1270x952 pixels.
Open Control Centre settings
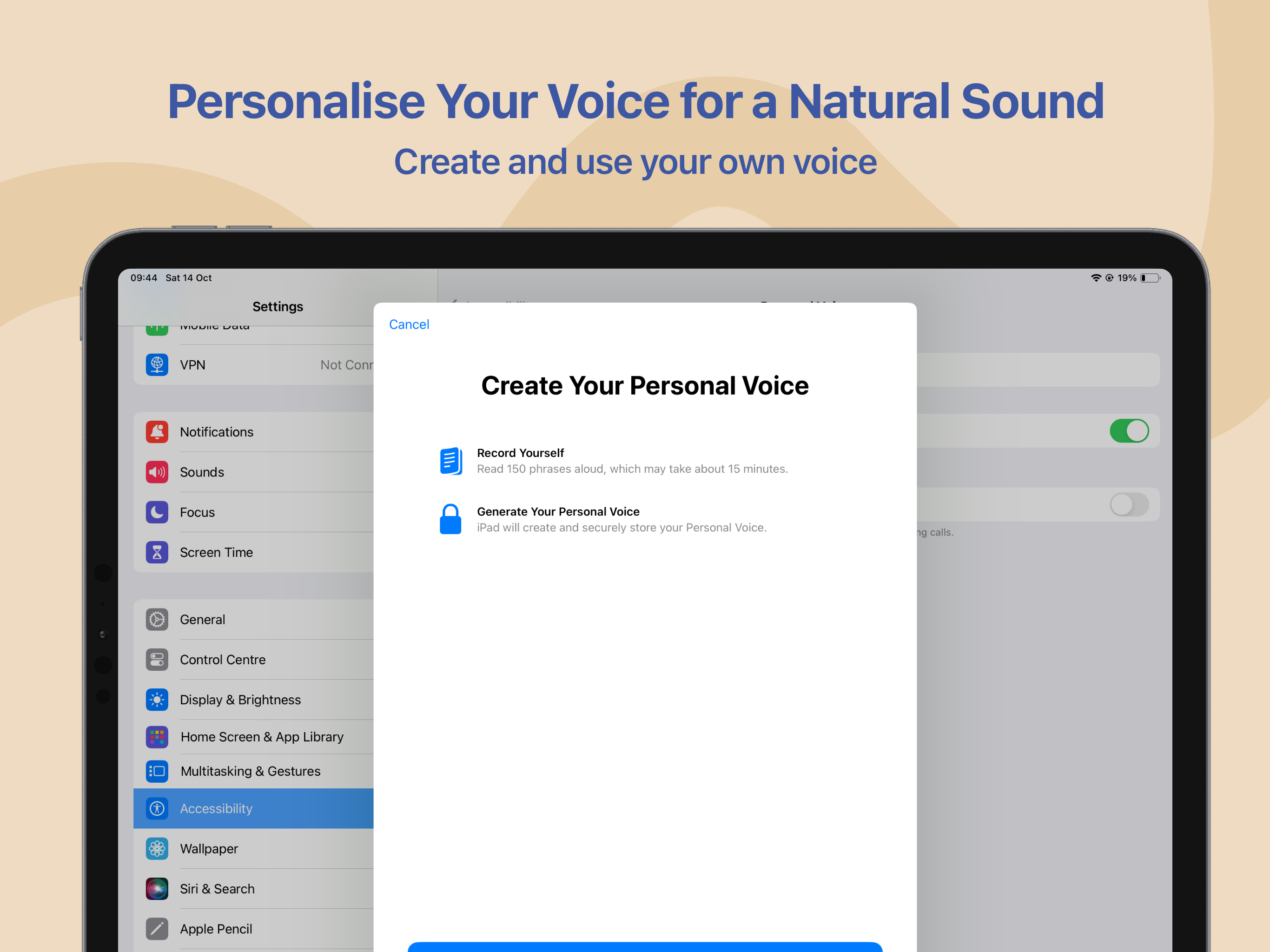pyautogui.click(x=253, y=660)
